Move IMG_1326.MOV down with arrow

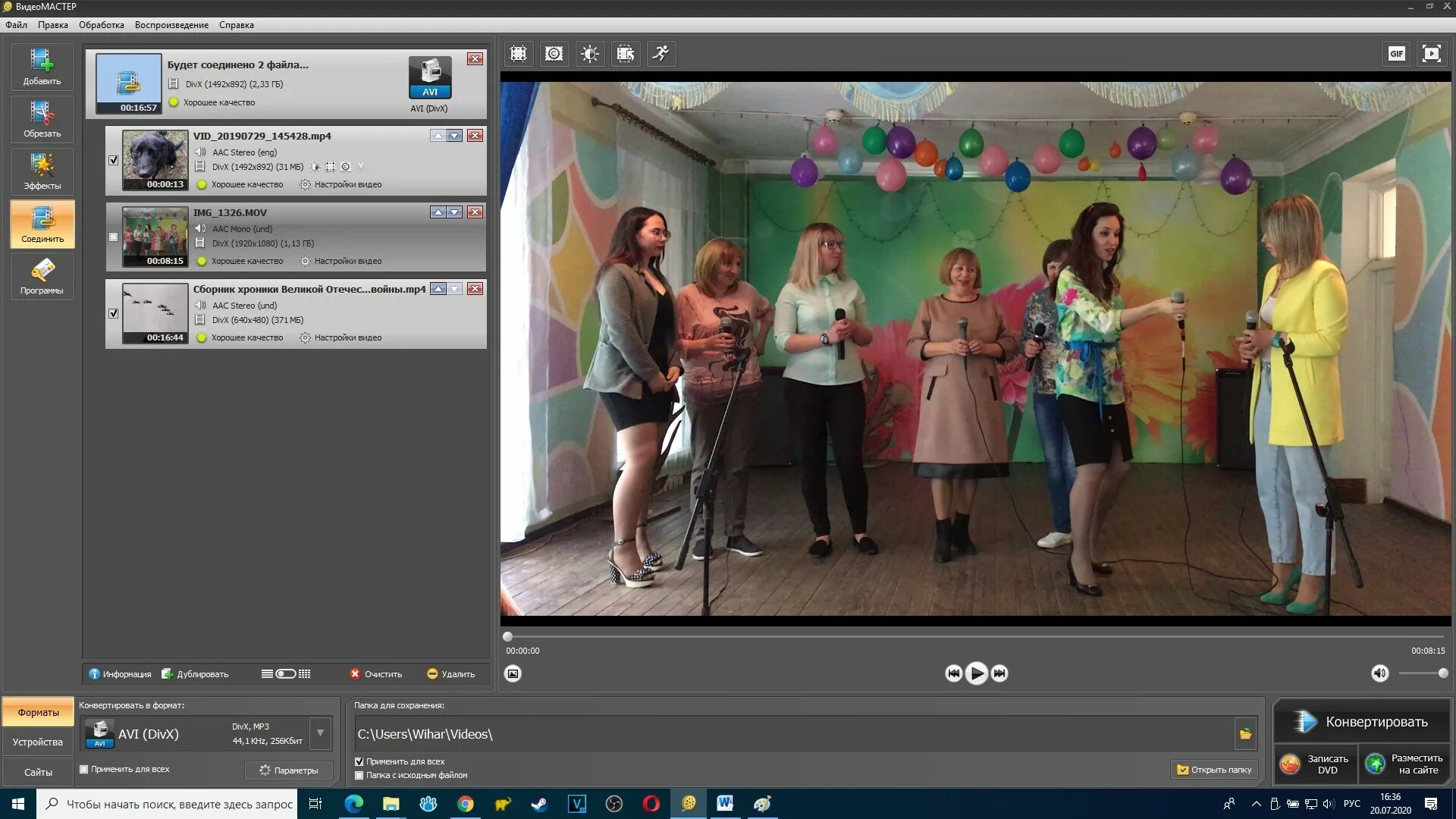pyautogui.click(x=454, y=212)
